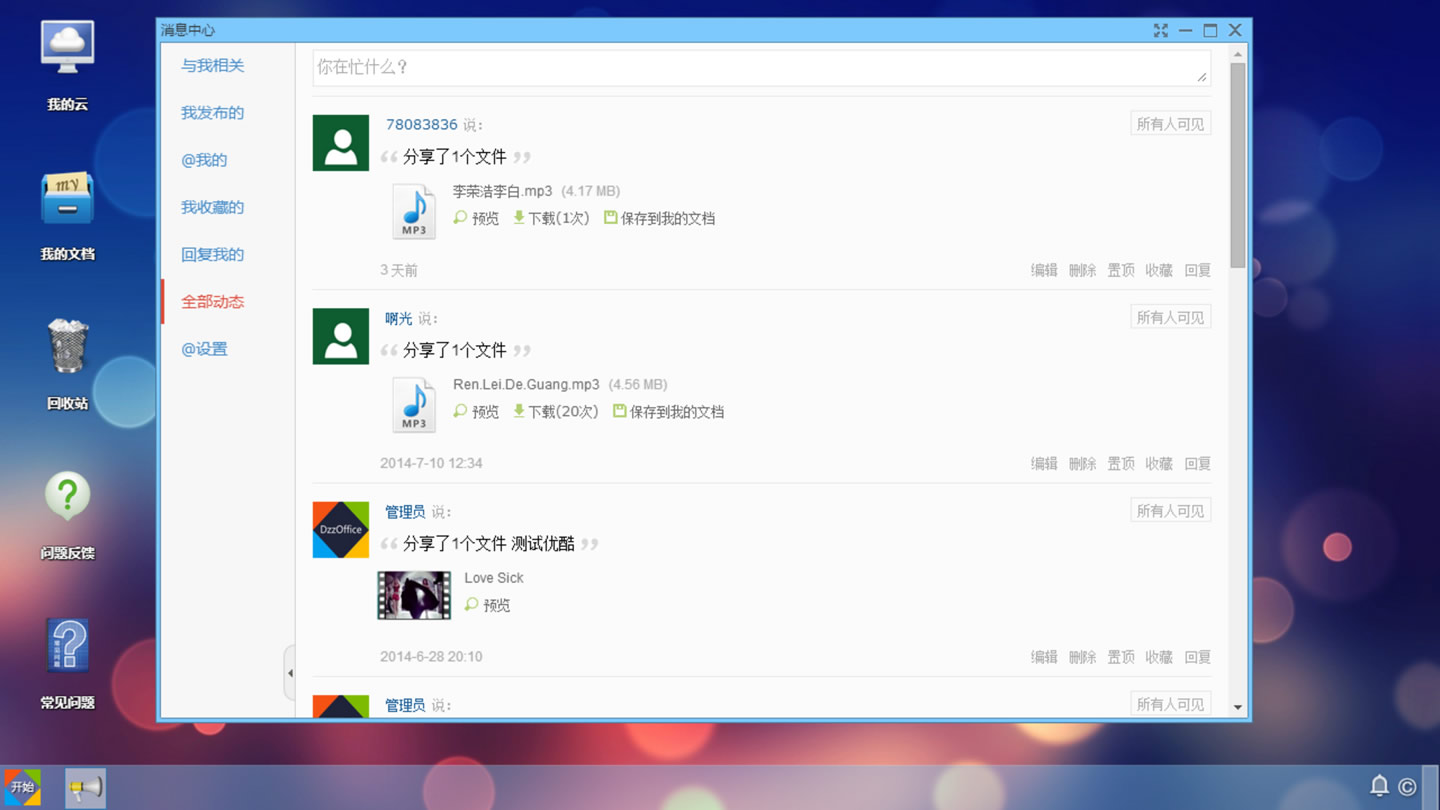
Task: Click the 你在忙什么？ status input field
Action: pos(761,68)
